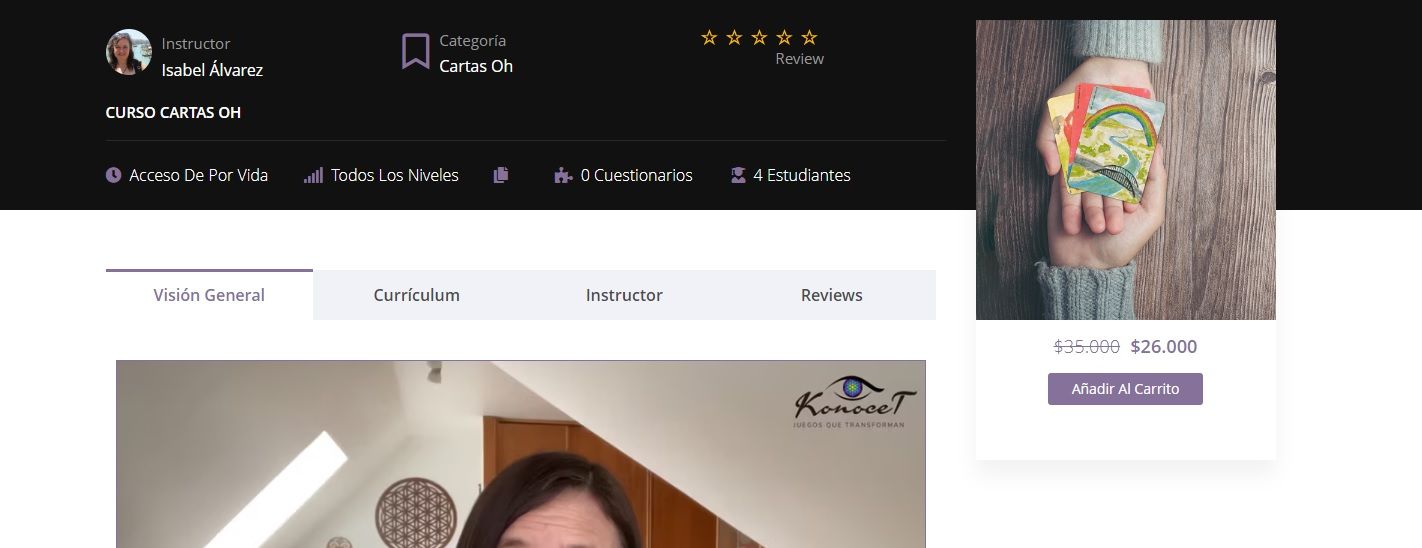Open the Cartas Oh category link

476,66
